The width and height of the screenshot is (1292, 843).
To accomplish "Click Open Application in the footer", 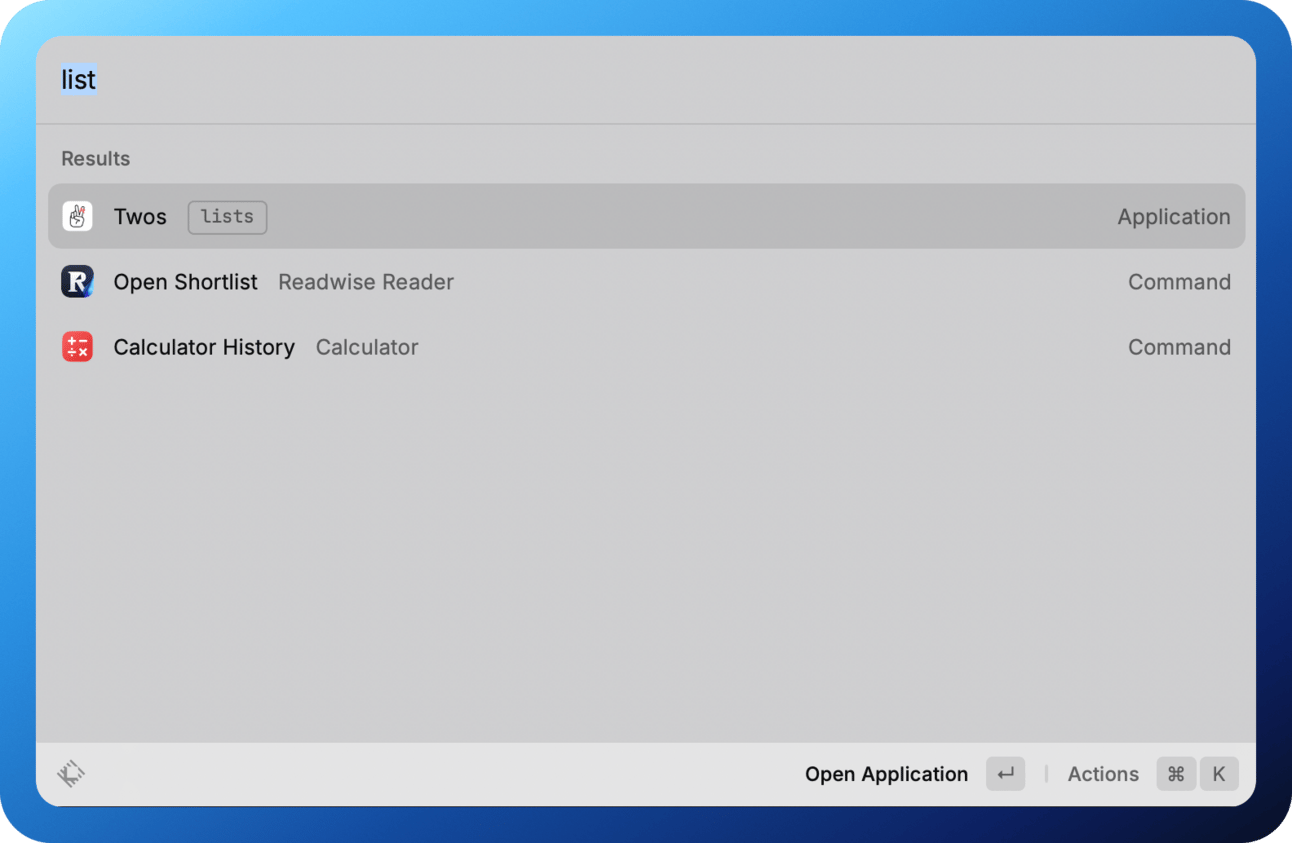I will 886,774.
